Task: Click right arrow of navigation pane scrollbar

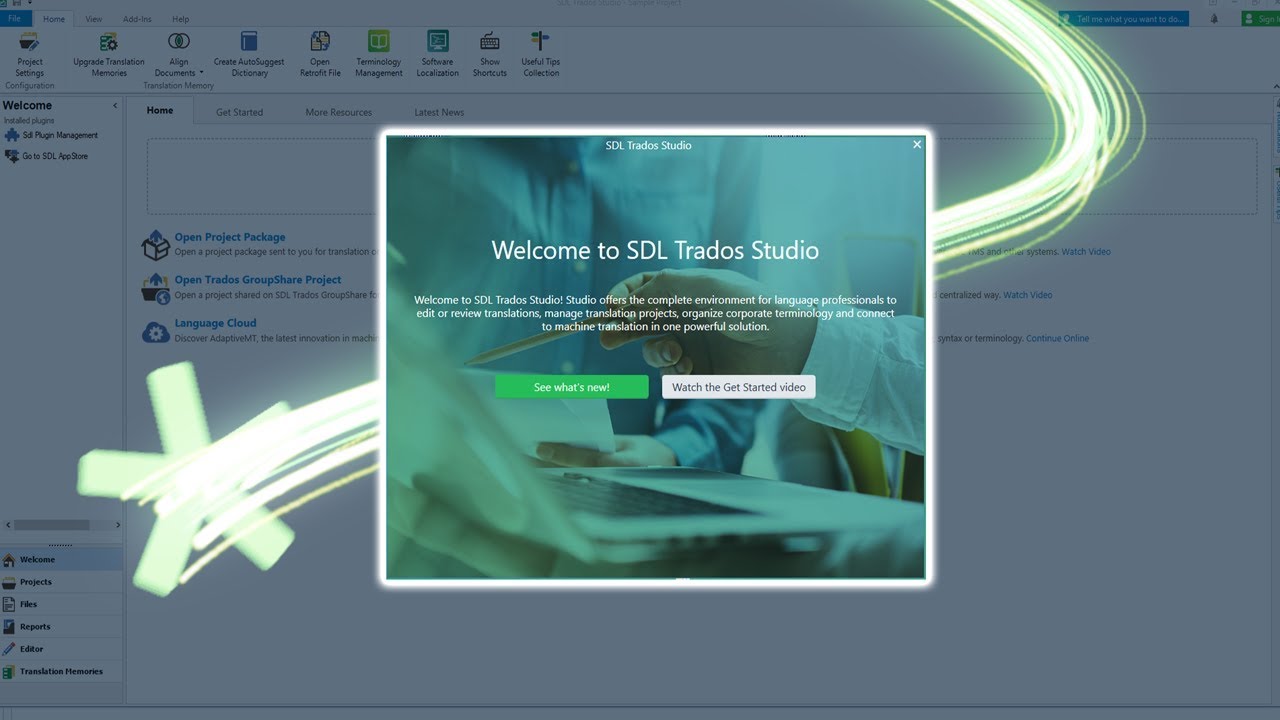Action: (x=117, y=525)
